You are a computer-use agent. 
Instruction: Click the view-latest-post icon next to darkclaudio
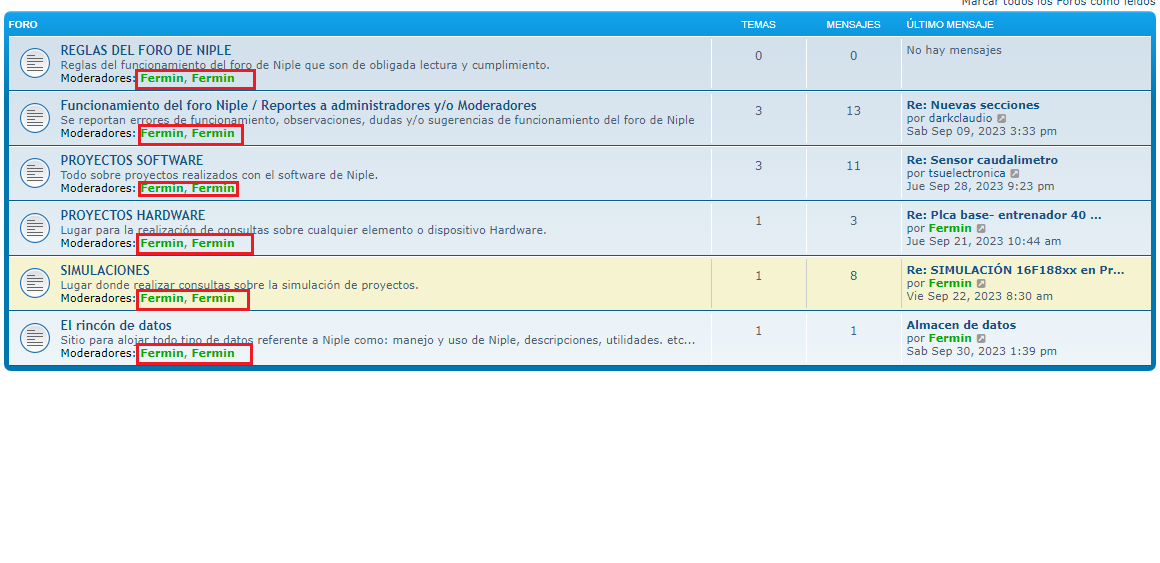pyautogui.click(x=1002, y=119)
